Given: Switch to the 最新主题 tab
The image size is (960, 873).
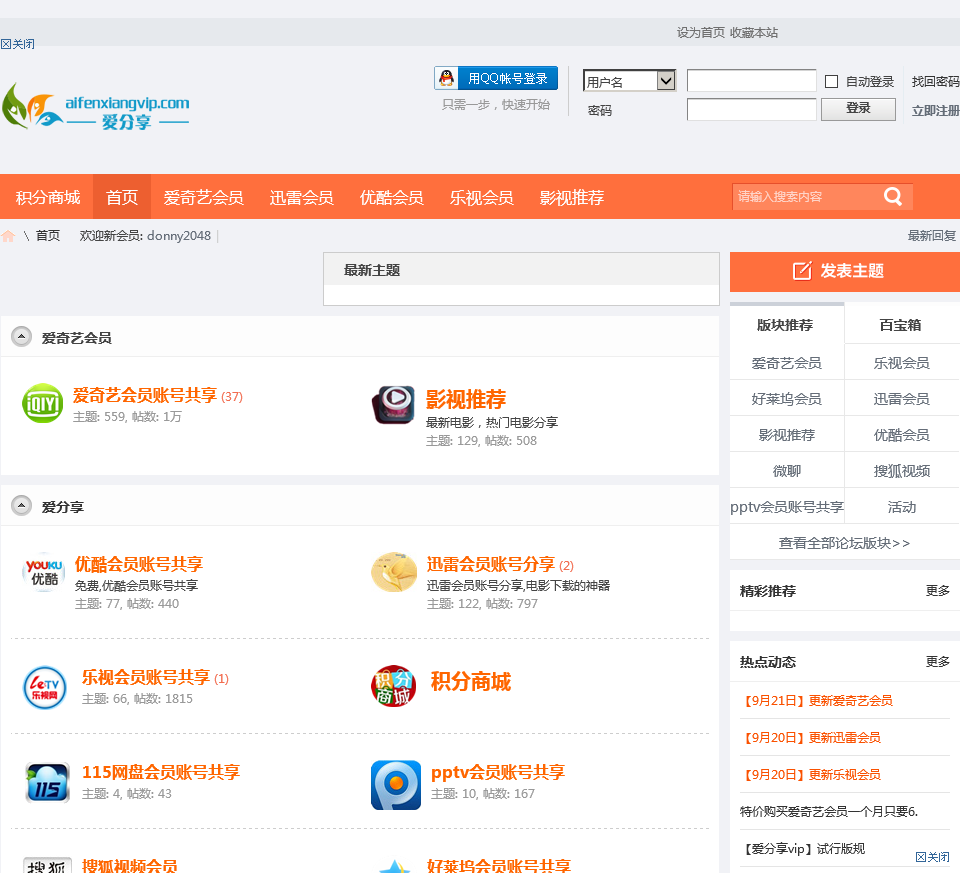Looking at the screenshot, I should click(372, 270).
